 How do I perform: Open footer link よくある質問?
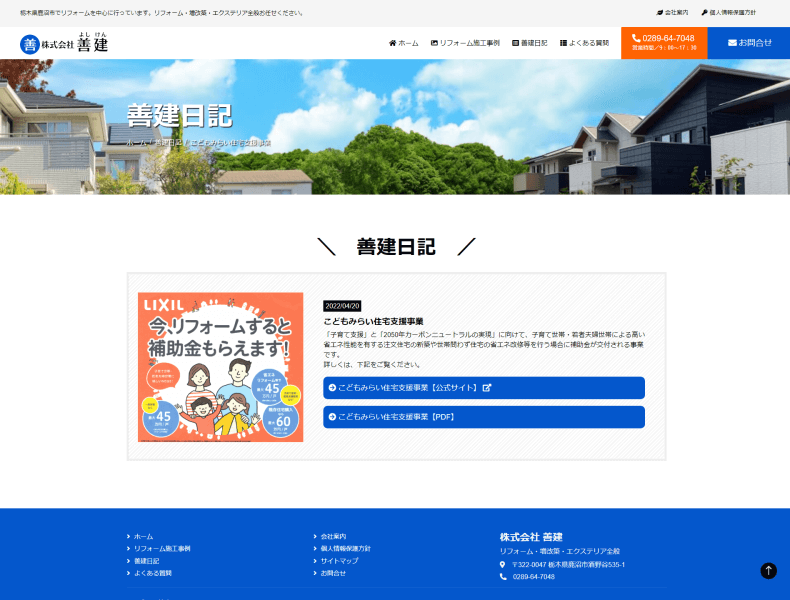(x=153, y=573)
